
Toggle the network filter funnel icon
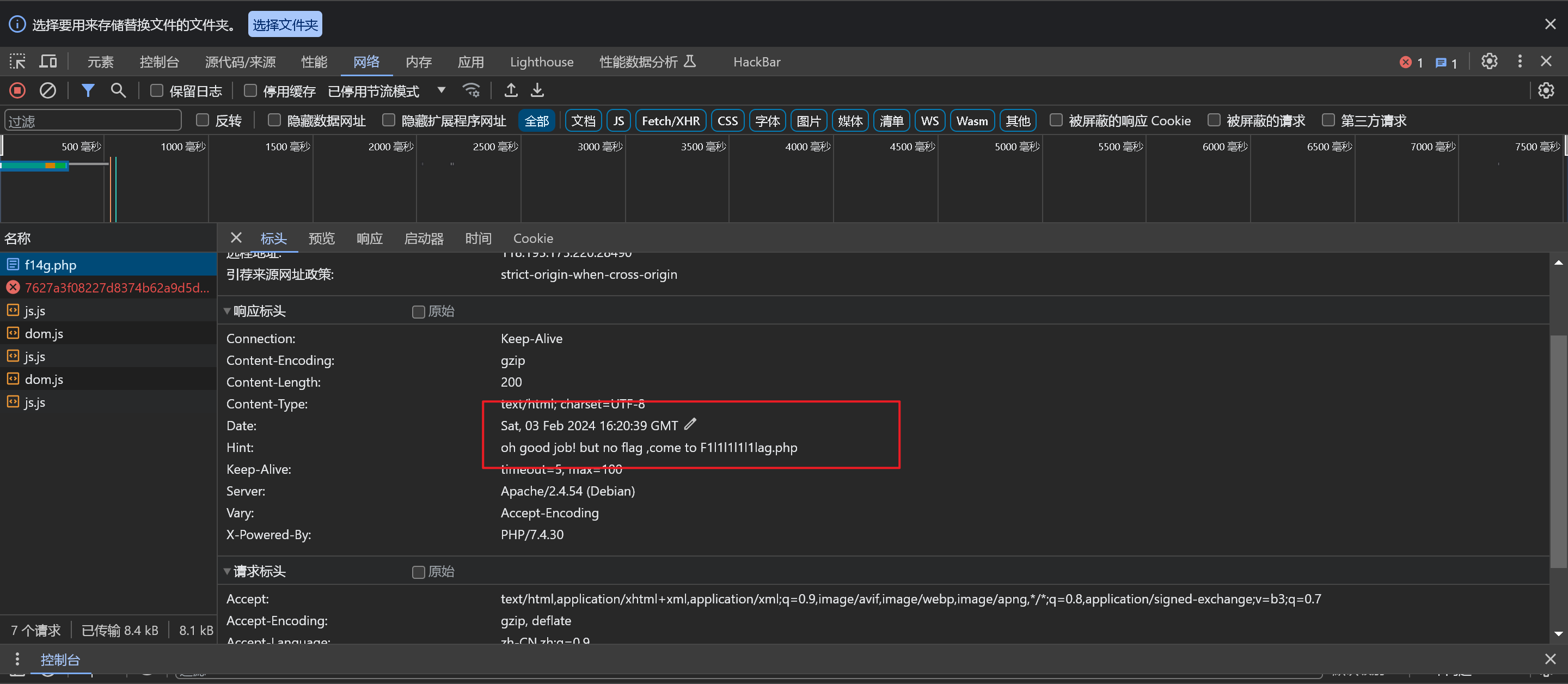(88, 91)
